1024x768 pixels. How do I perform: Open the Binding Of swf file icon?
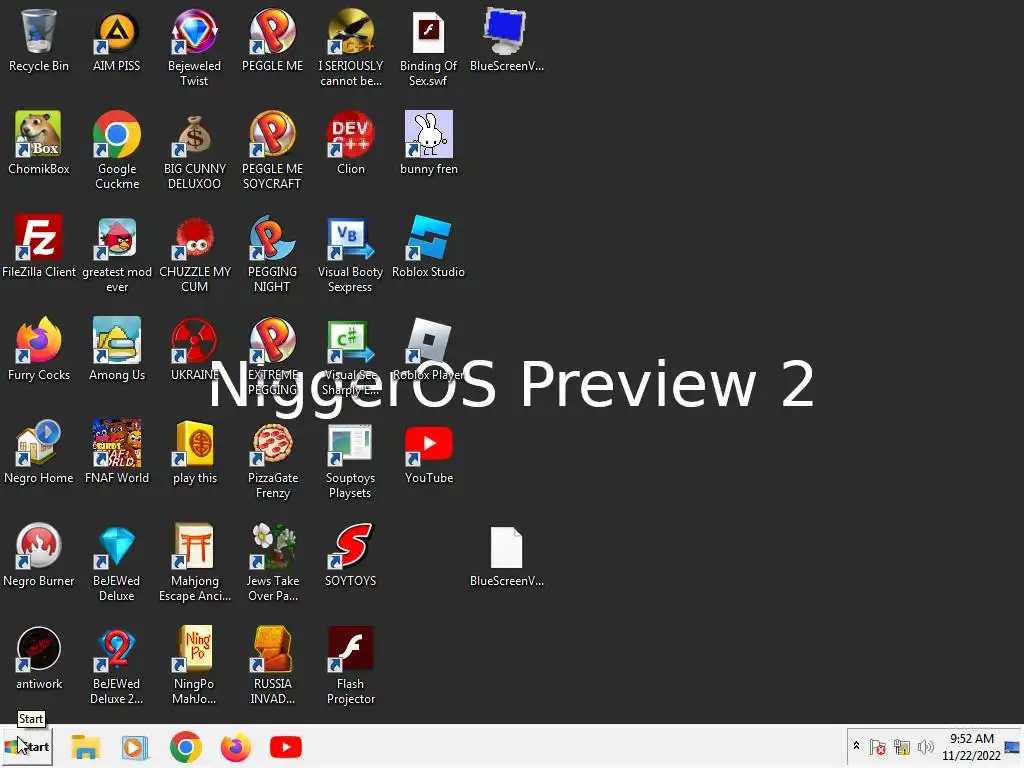point(428,47)
